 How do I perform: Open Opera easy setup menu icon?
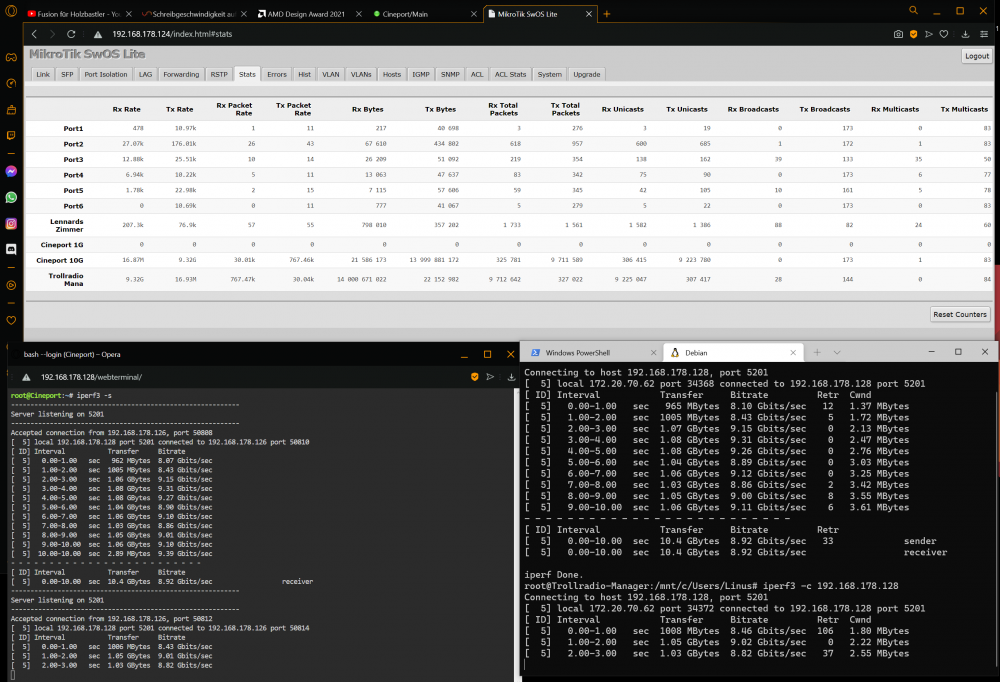point(984,34)
